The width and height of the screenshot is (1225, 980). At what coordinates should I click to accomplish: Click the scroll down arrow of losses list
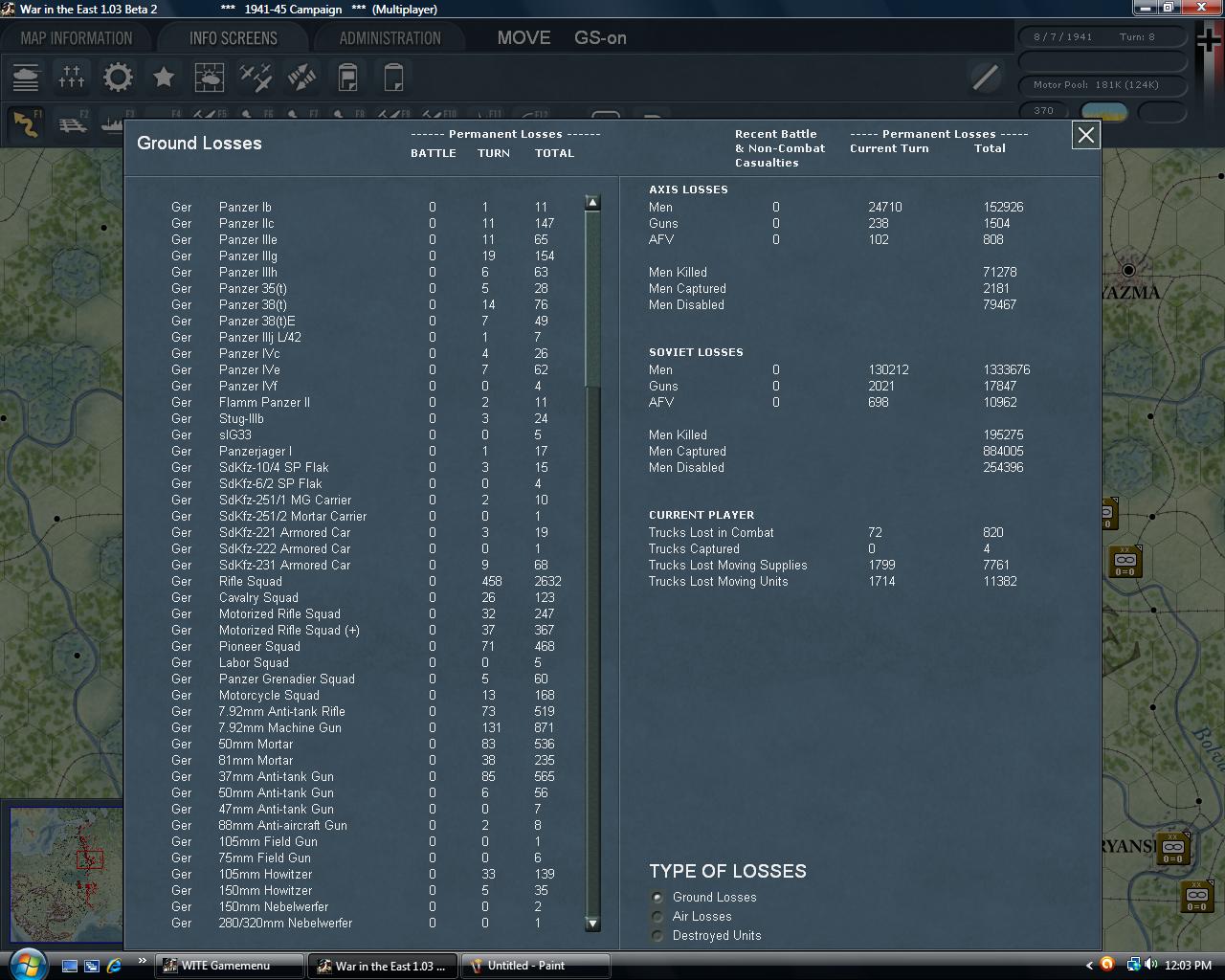(592, 924)
